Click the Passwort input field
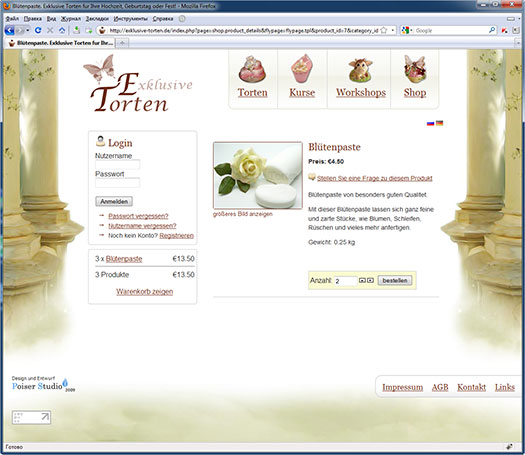The width and height of the screenshot is (525, 455). 118,183
